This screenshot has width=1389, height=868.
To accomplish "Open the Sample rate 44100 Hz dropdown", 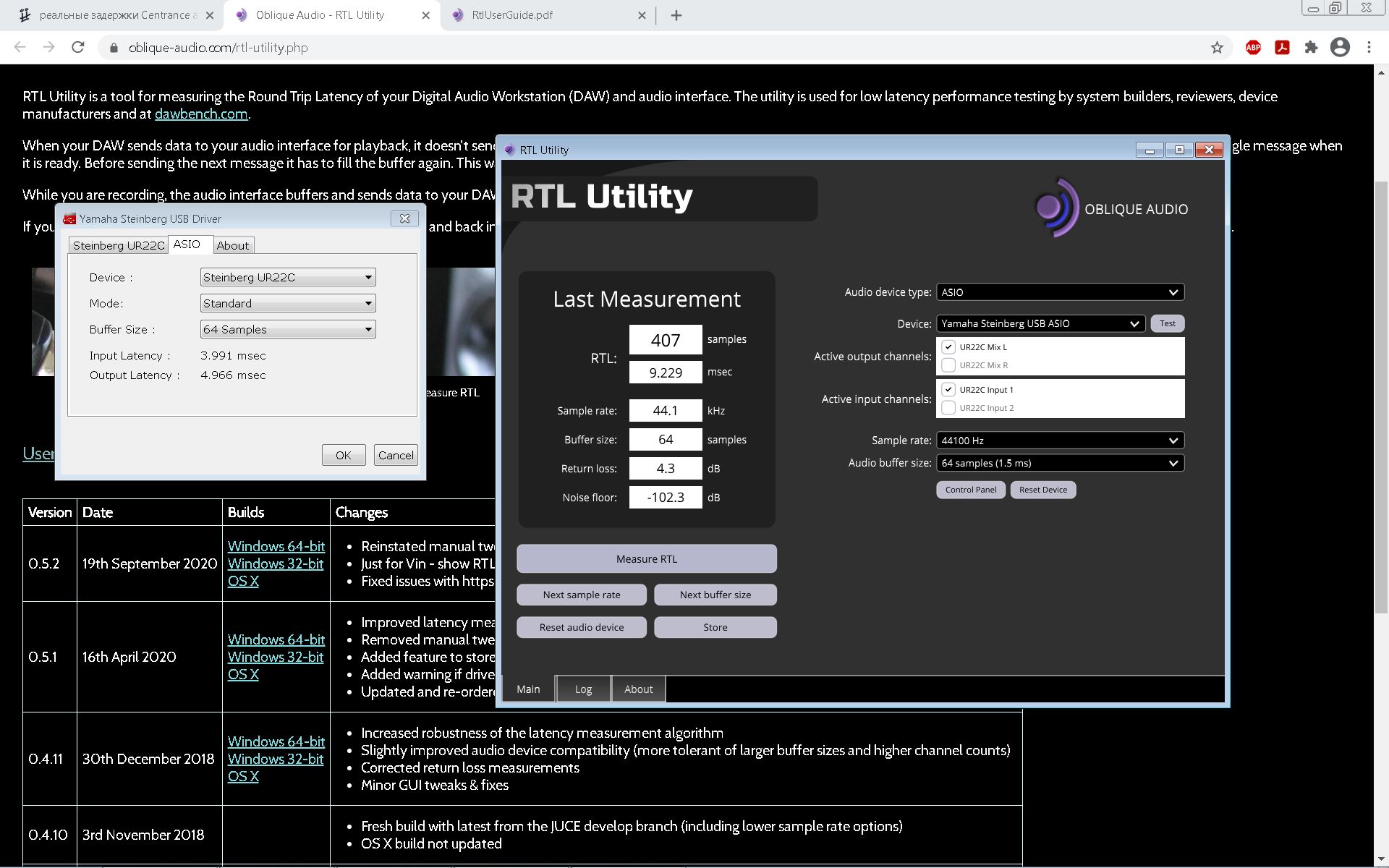I will click(x=1060, y=441).
